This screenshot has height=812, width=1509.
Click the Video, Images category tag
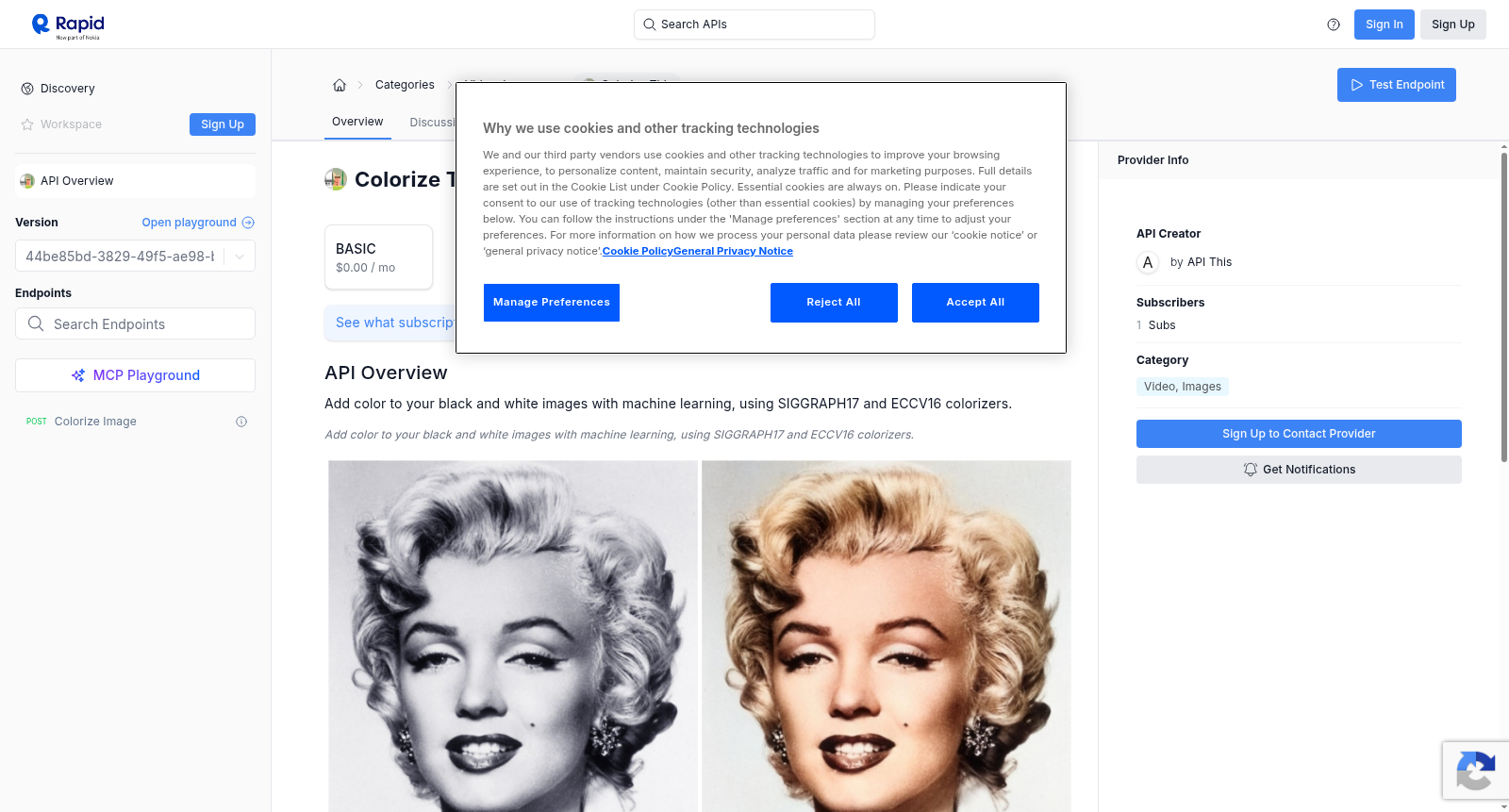pyautogui.click(x=1183, y=387)
